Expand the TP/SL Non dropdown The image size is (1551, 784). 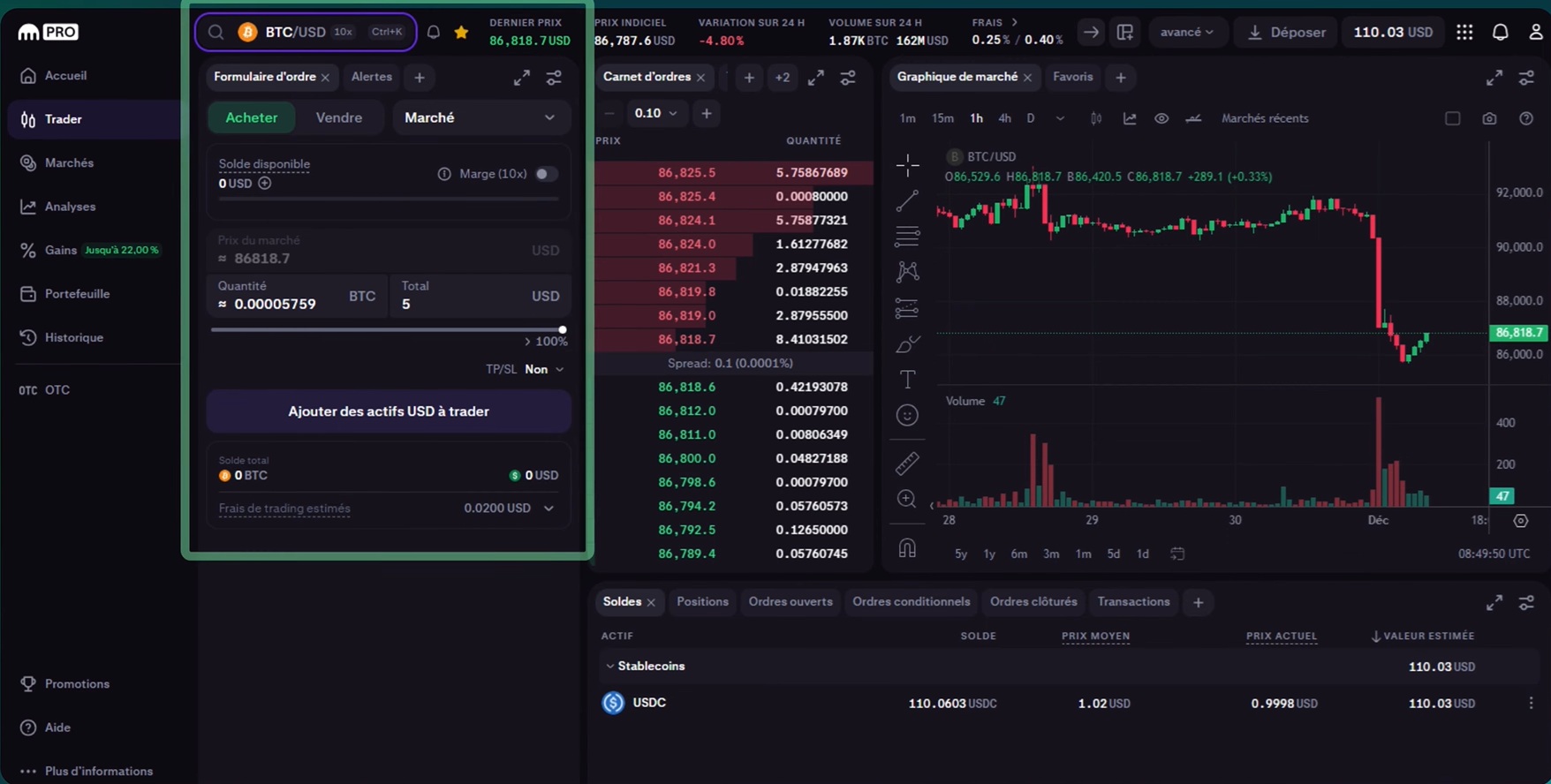(x=543, y=369)
